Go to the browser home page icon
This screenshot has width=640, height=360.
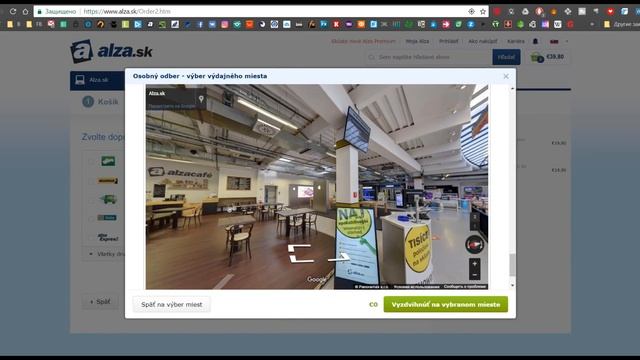coord(25,11)
